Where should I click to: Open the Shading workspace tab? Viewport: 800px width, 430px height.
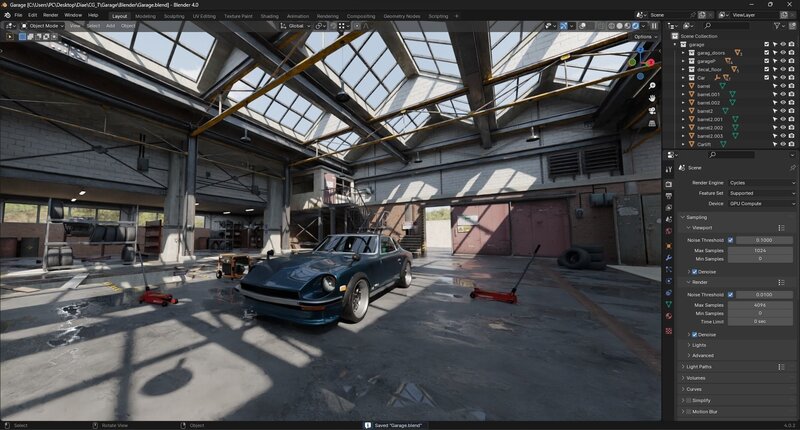(269, 16)
